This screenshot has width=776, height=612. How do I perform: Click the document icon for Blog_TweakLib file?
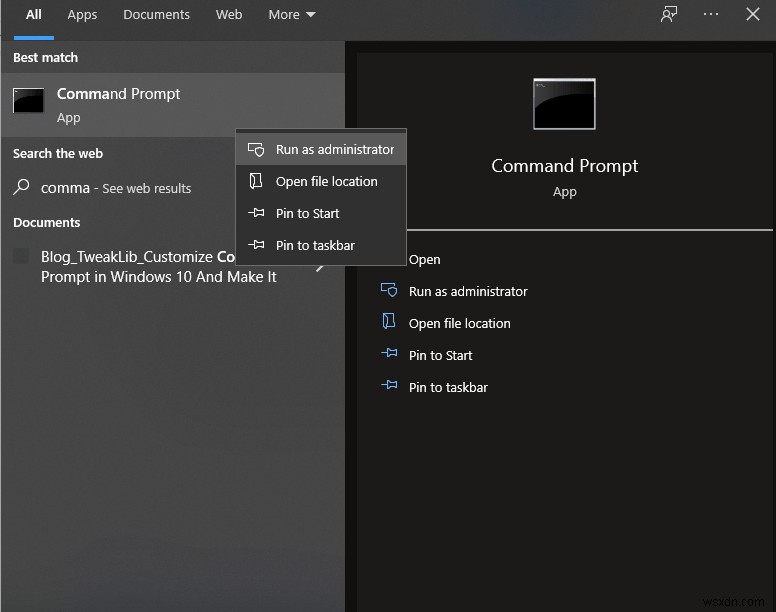(x=21, y=256)
